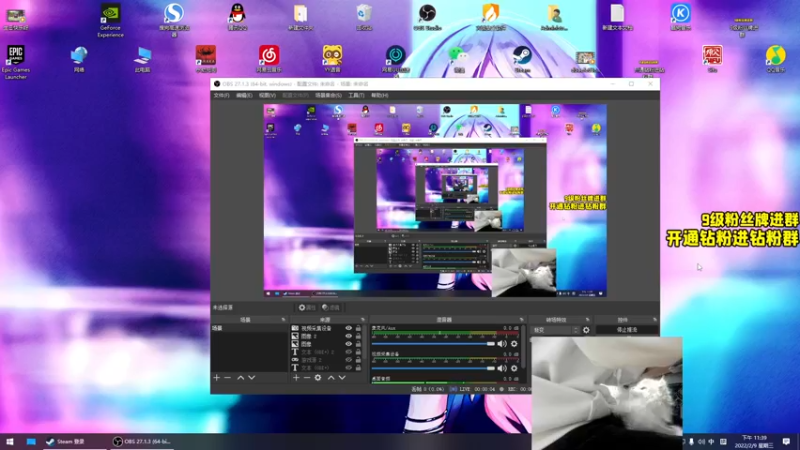Open scene transitions panel dock options
Image resolution: width=800 pixels, height=450 pixels.
point(587,320)
